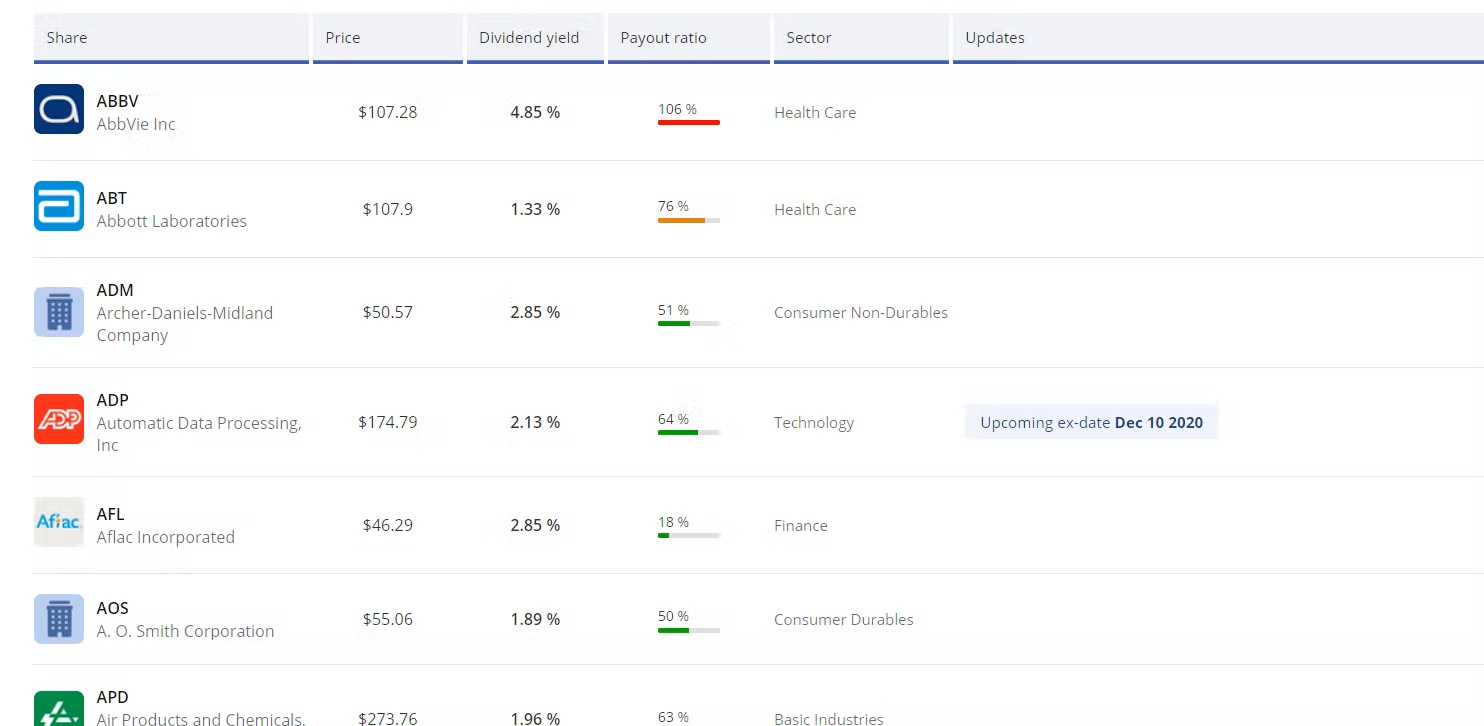Viewport: 1484px width, 726px height.
Task: Click the Upcoming ex-date Dec 10 2020 badge
Action: [1091, 422]
